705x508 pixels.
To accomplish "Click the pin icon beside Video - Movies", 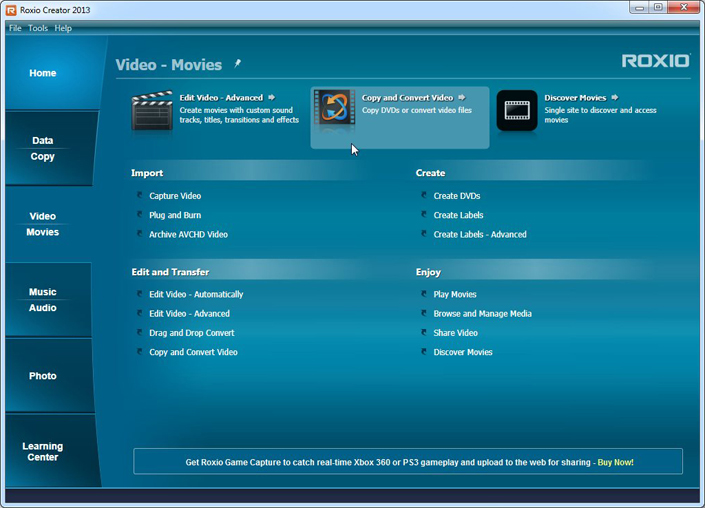I will click(237, 64).
